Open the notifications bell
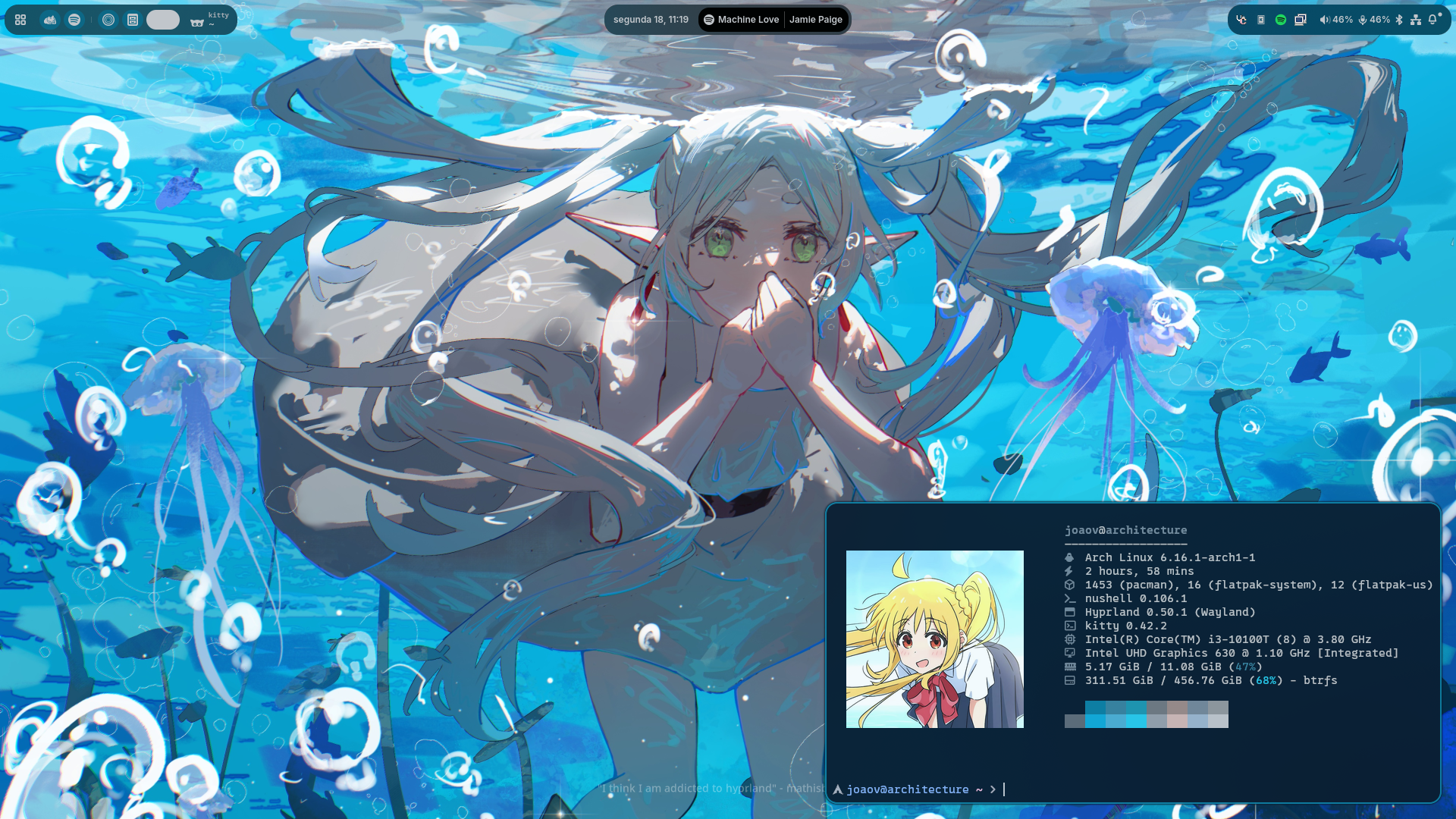This screenshot has width=1456, height=819. coord(1433,20)
